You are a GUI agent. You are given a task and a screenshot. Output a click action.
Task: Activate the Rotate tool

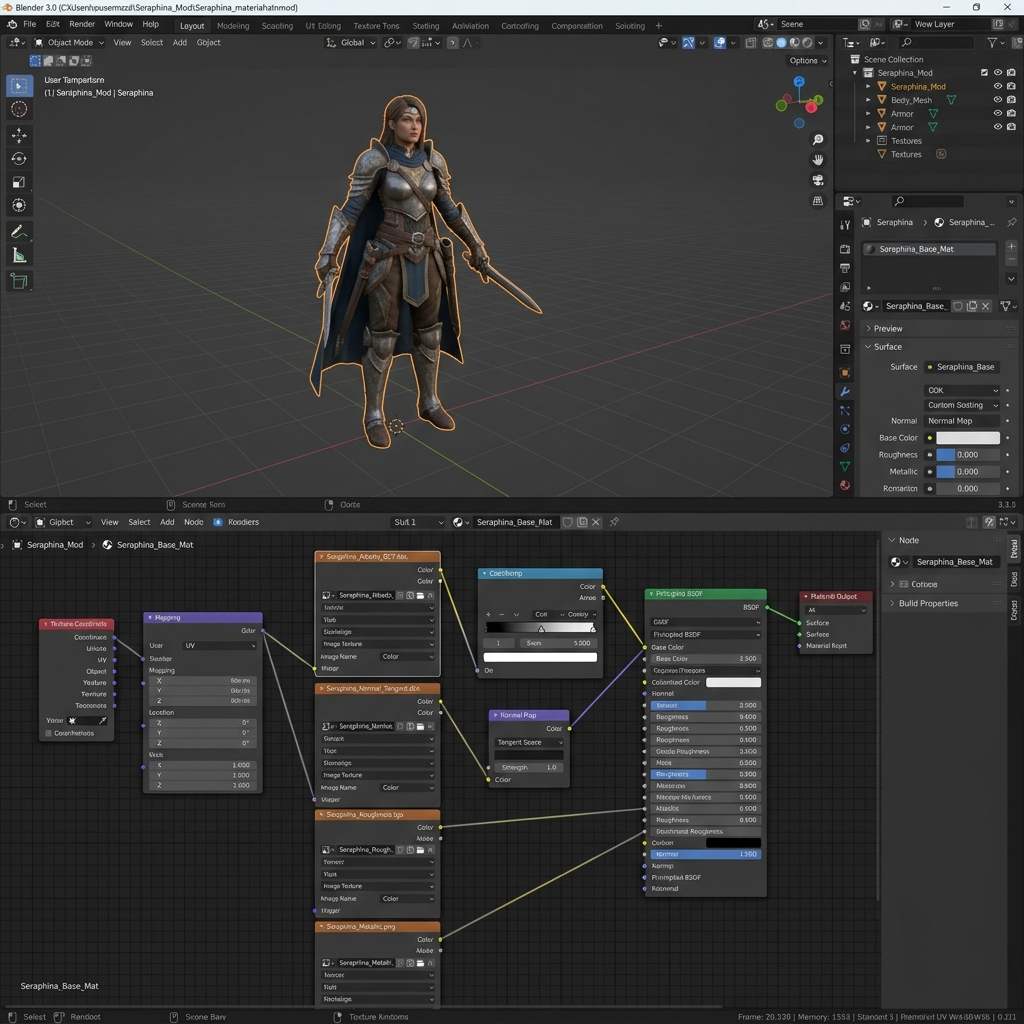tap(19, 159)
